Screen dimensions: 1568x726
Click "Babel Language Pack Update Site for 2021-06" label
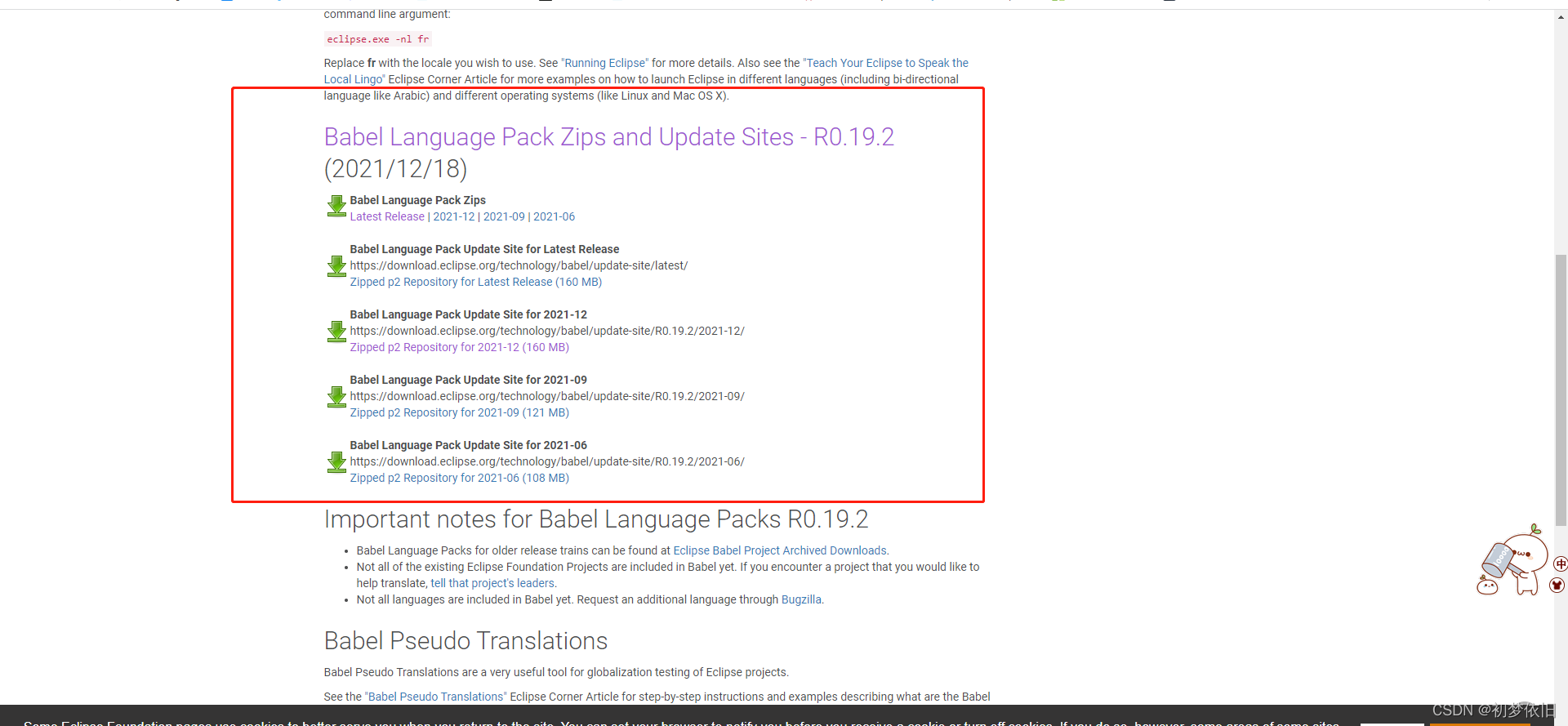[469, 445]
